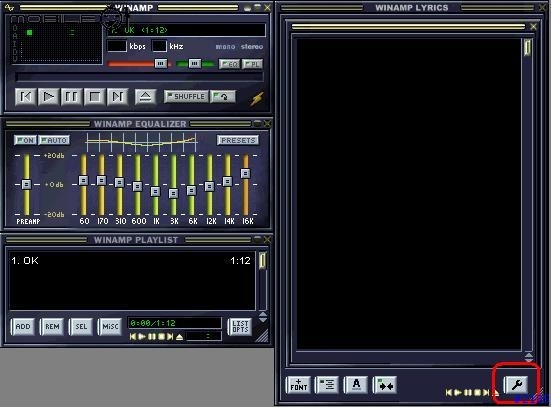Stop playback with the main Stop button
This screenshot has height=407, width=551.
(x=95, y=97)
